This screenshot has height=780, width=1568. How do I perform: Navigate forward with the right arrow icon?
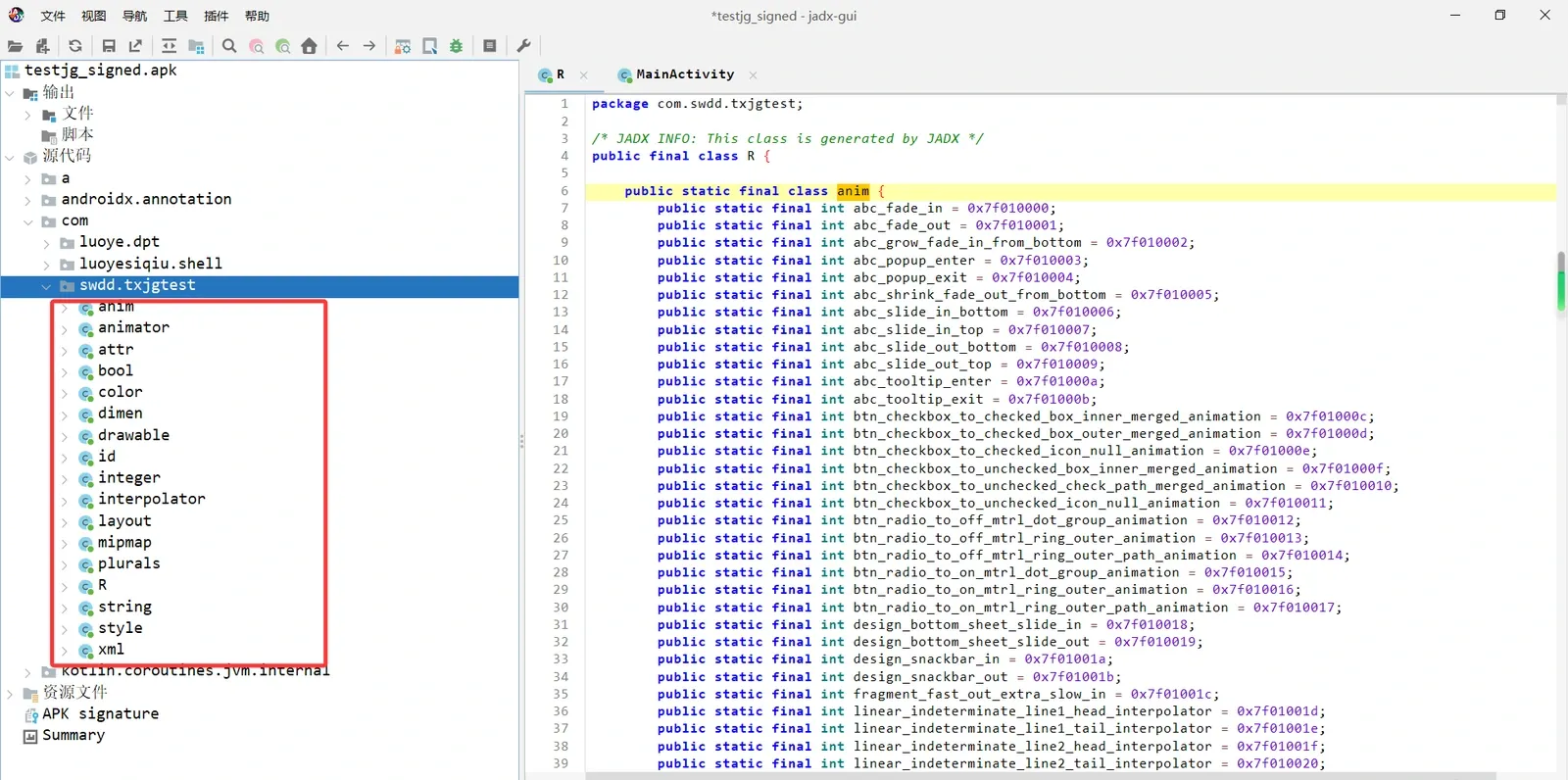point(369,46)
